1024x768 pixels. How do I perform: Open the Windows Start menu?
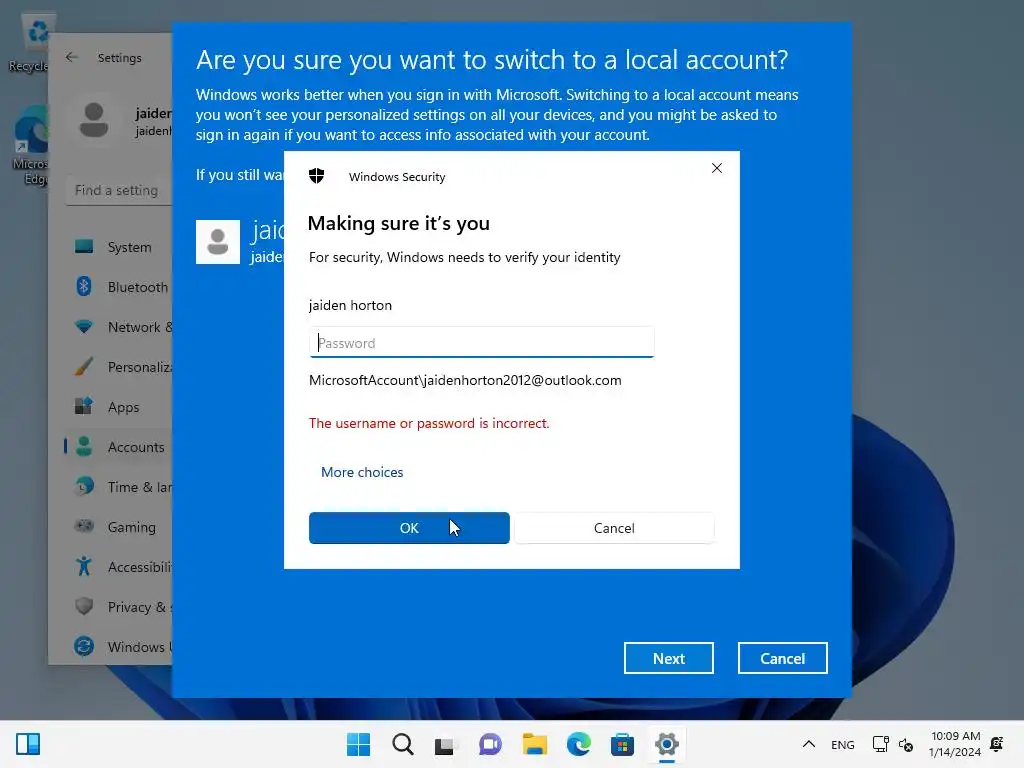(x=358, y=744)
